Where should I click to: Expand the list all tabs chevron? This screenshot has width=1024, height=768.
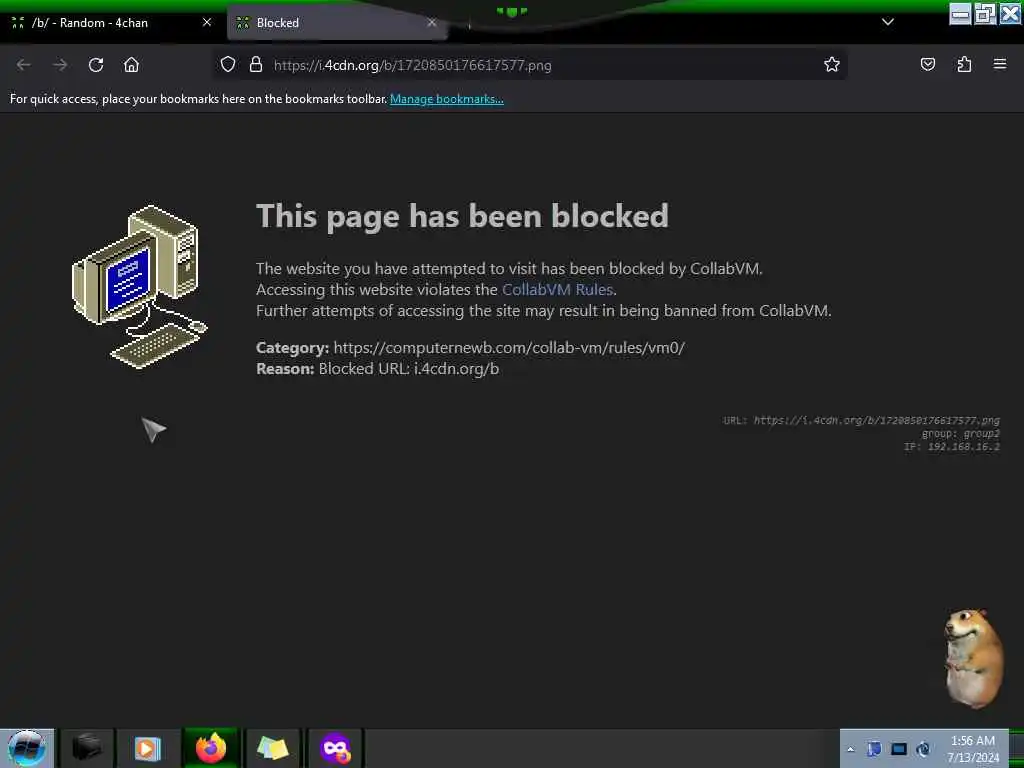(888, 22)
